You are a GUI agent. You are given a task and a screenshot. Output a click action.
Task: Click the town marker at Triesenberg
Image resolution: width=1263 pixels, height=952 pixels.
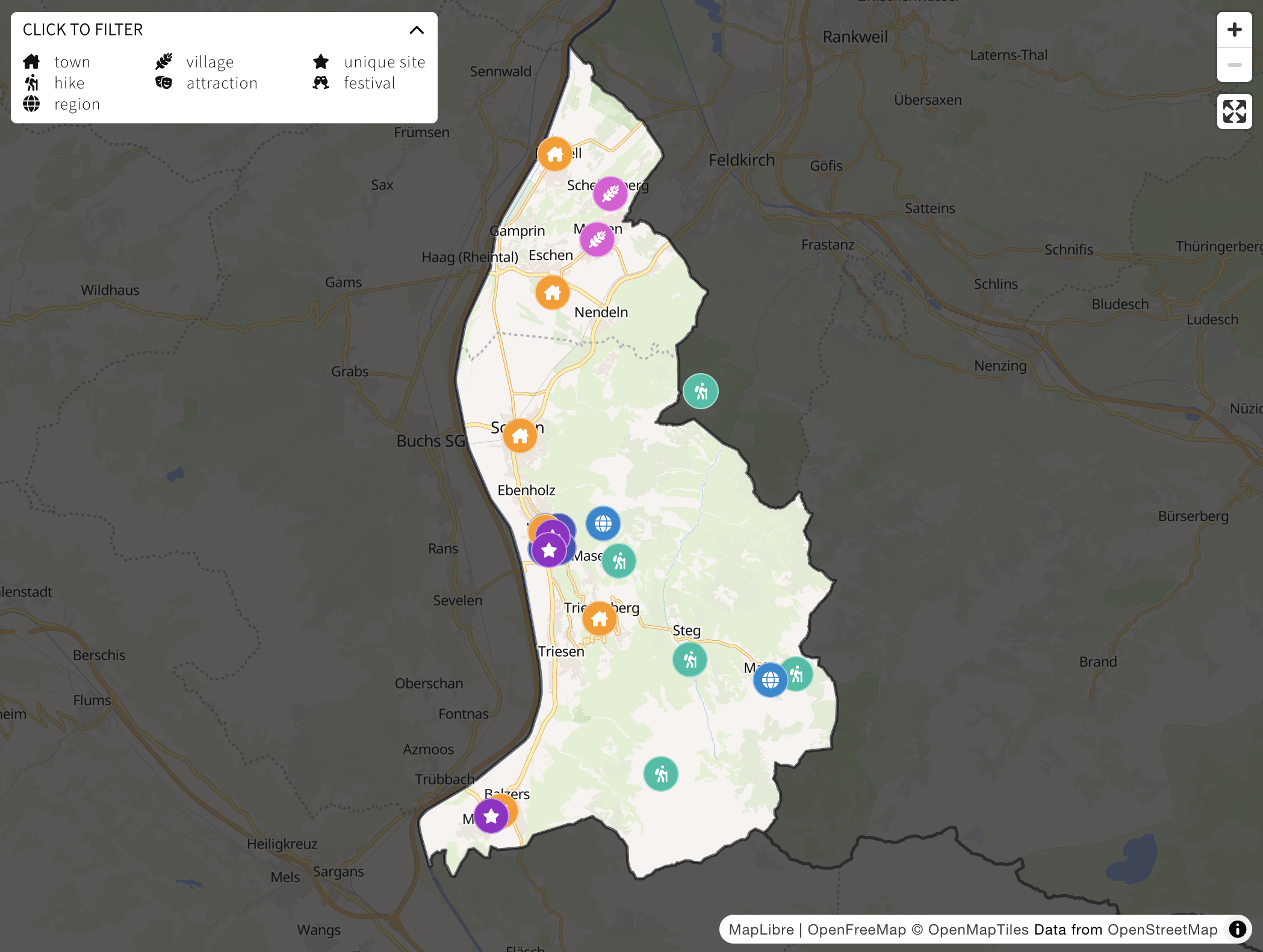(x=599, y=619)
